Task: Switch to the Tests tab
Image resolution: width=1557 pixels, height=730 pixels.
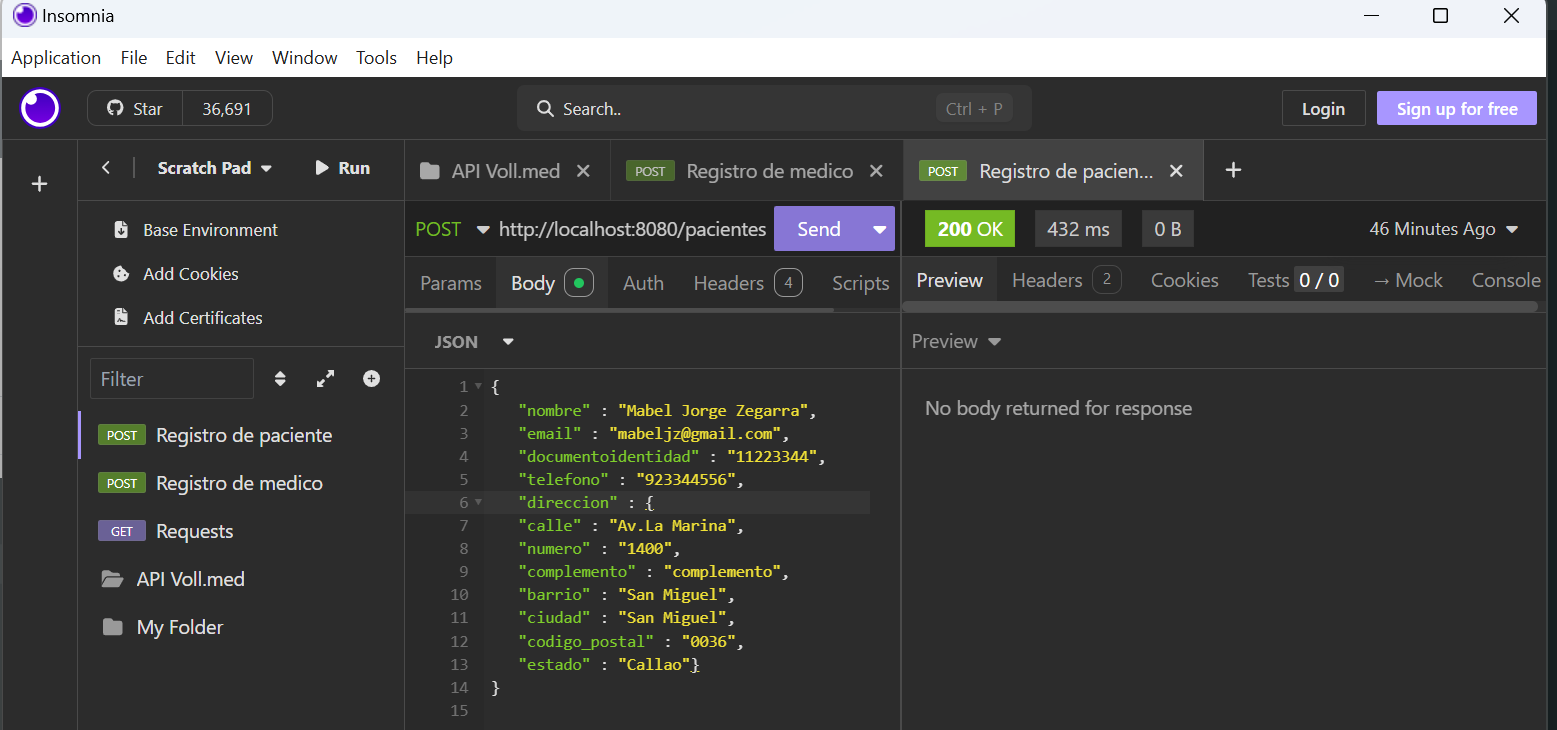Action: click(x=1295, y=280)
